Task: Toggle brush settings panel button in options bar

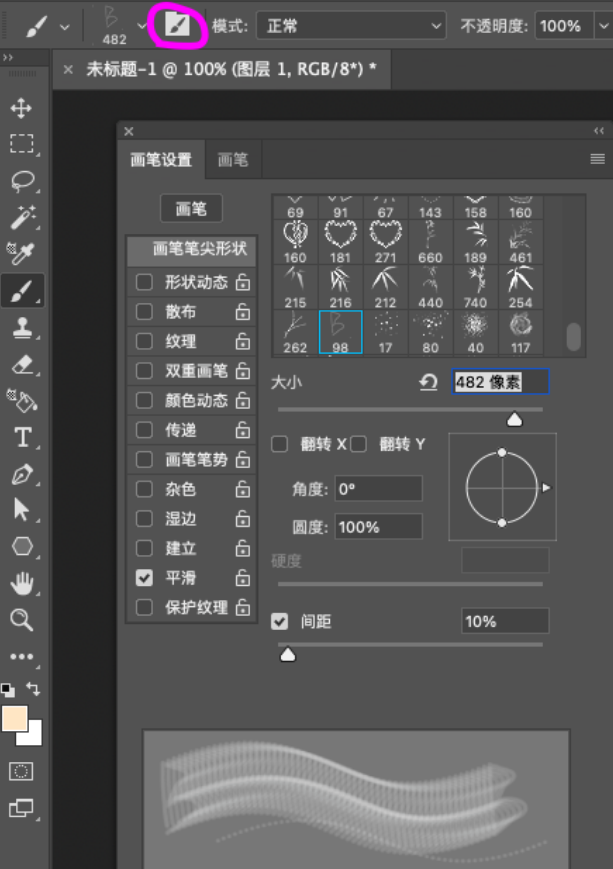Action: pyautogui.click(x=177, y=25)
